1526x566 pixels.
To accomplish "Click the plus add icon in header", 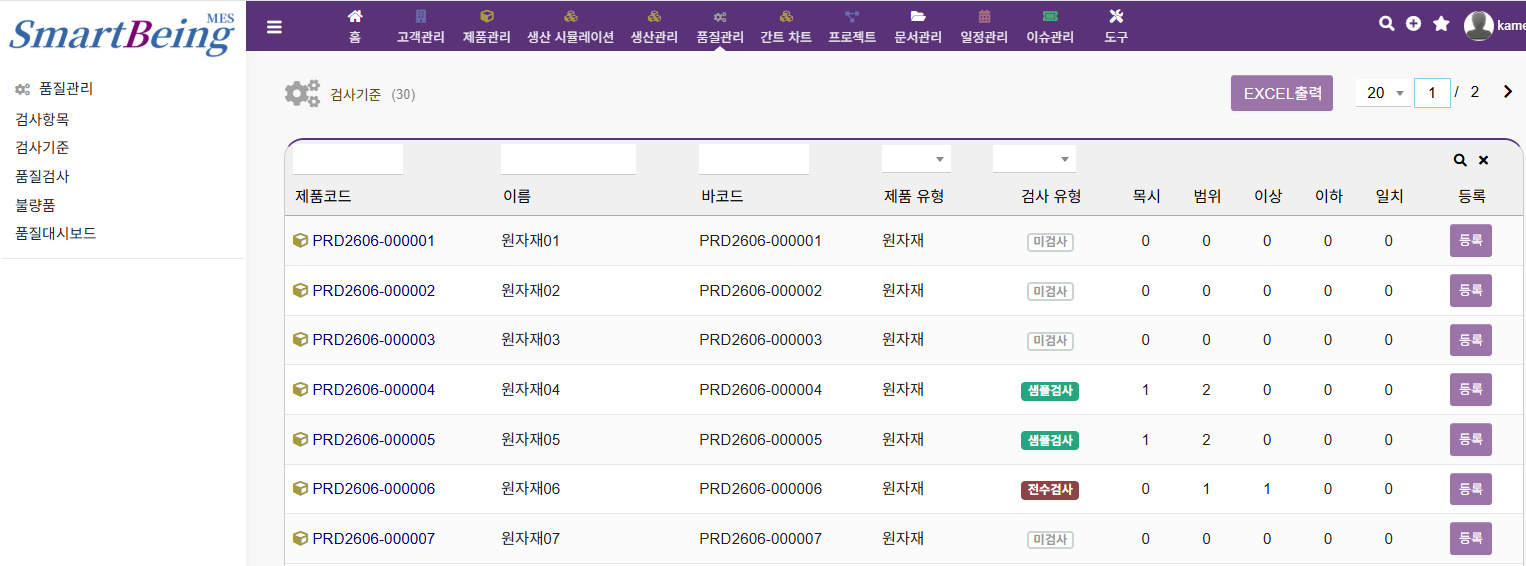I will pyautogui.click(x=1413, y=24).
